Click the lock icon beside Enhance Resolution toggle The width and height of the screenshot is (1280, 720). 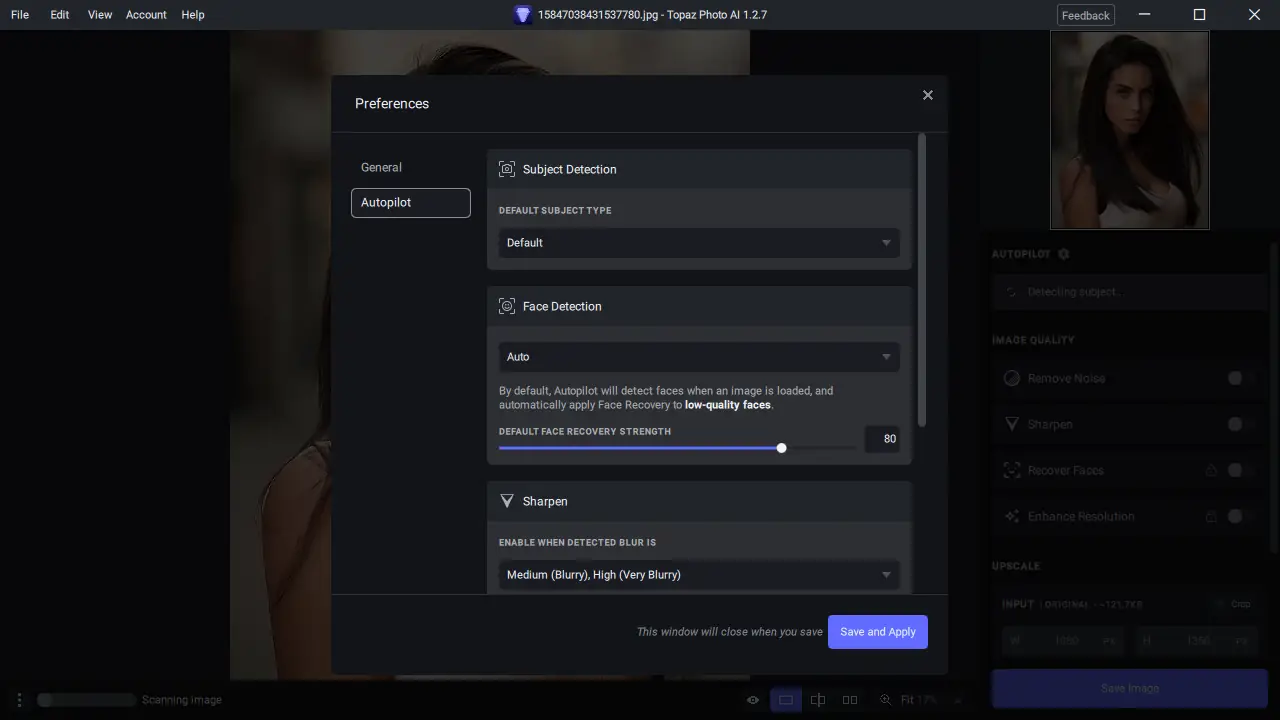(1211, 516)
